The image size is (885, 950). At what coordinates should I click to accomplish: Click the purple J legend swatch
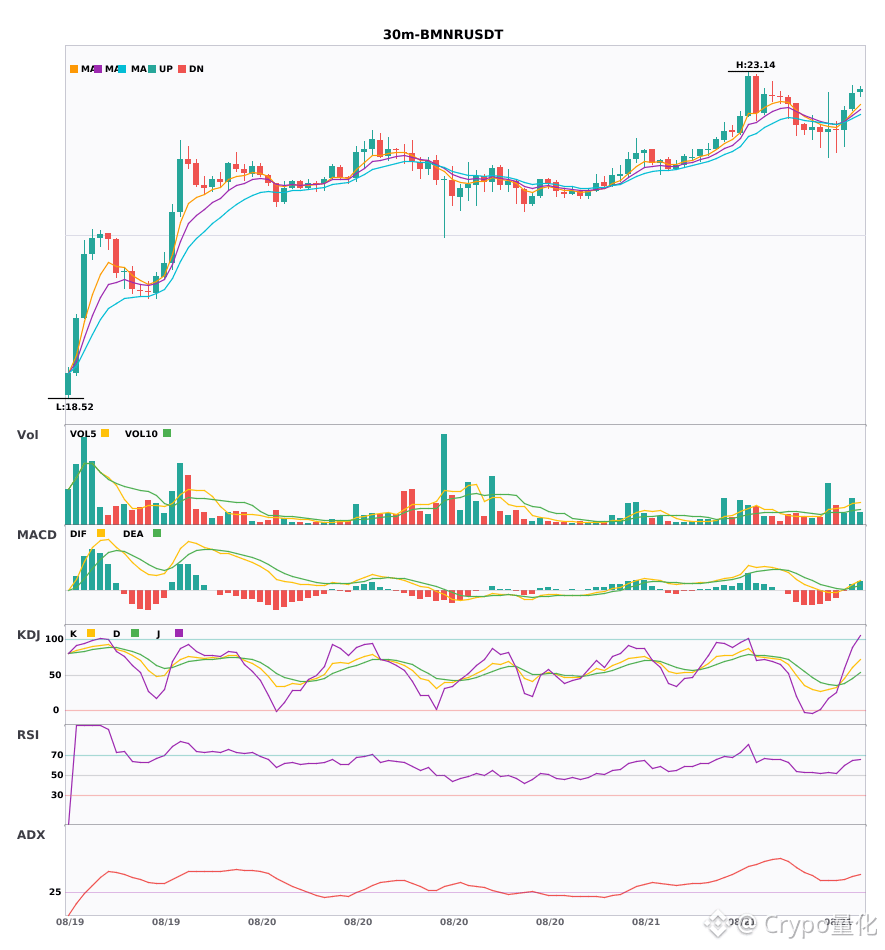click(179, 633)
